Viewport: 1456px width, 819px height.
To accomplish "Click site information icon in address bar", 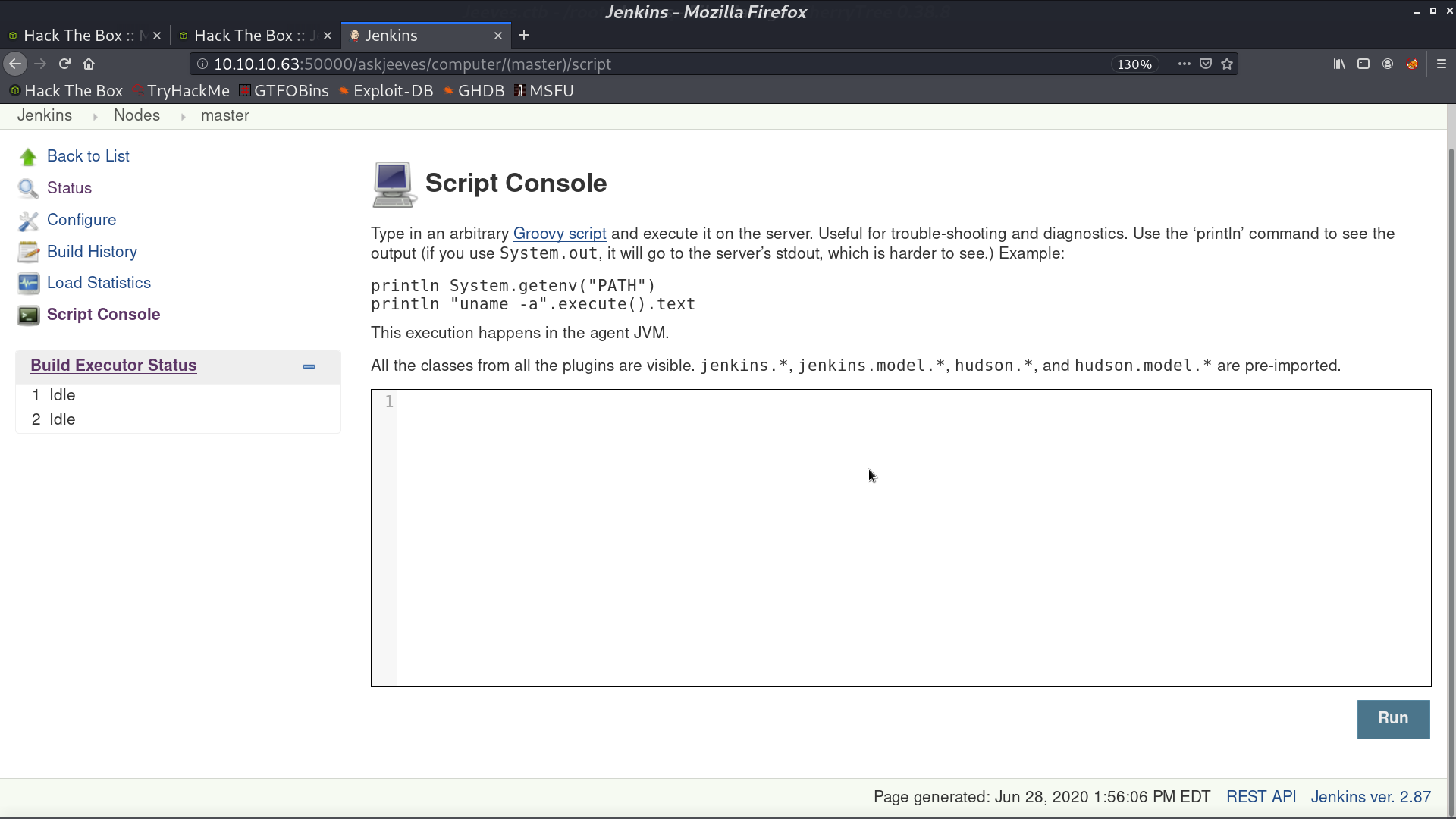I will point(202,64).
